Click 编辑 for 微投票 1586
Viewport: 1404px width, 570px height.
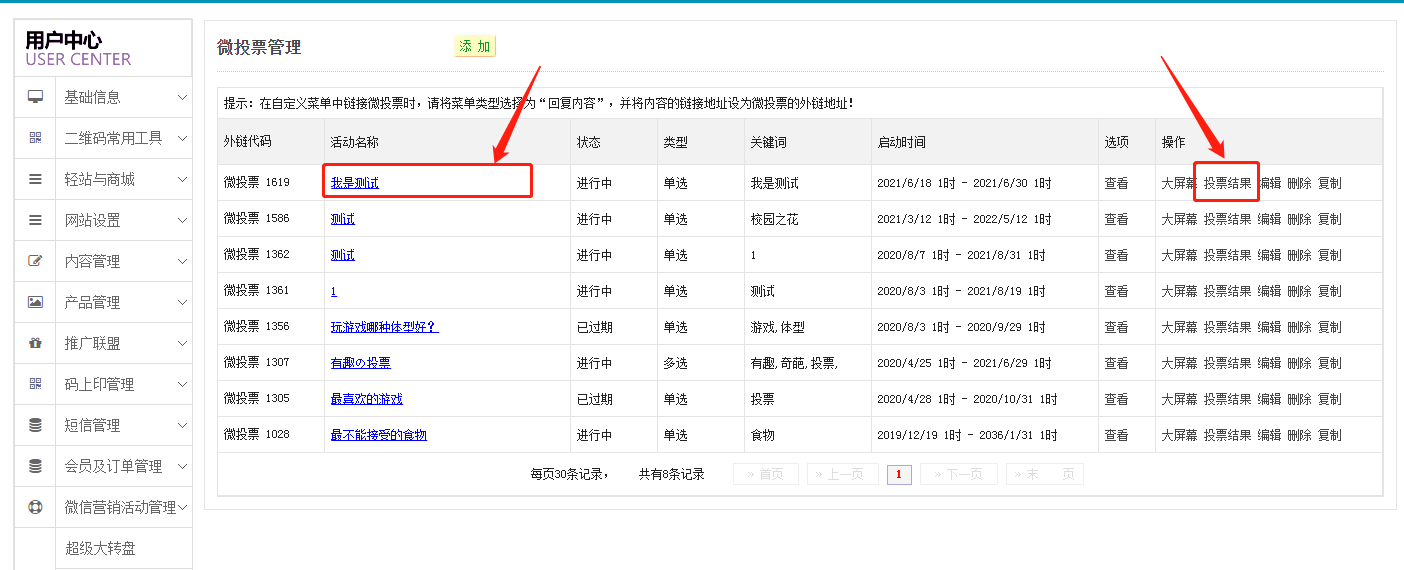pos(1269,219)
